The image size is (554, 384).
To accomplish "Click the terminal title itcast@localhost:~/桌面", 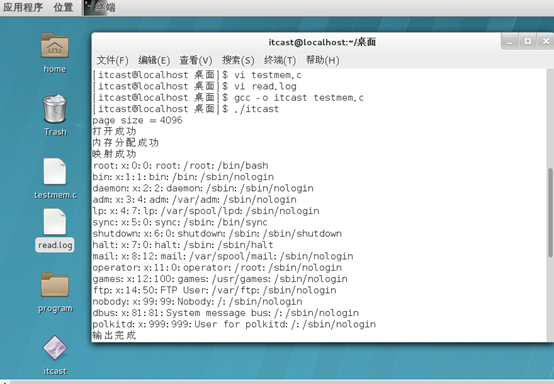I will 322,42.
